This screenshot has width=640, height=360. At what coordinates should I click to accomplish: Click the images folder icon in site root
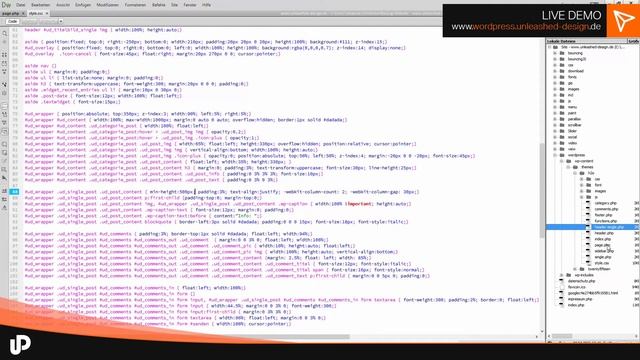click(x=562, y=89)
